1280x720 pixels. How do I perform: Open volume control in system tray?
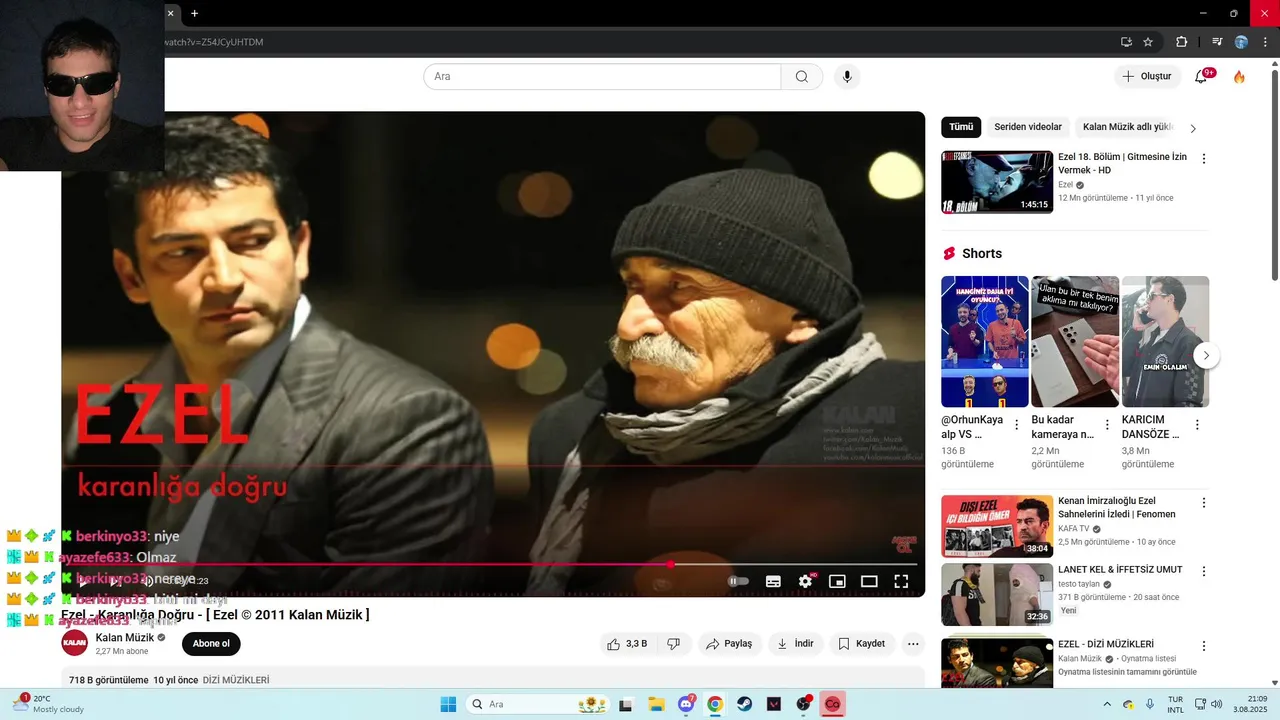click(x=1216, y=704)
